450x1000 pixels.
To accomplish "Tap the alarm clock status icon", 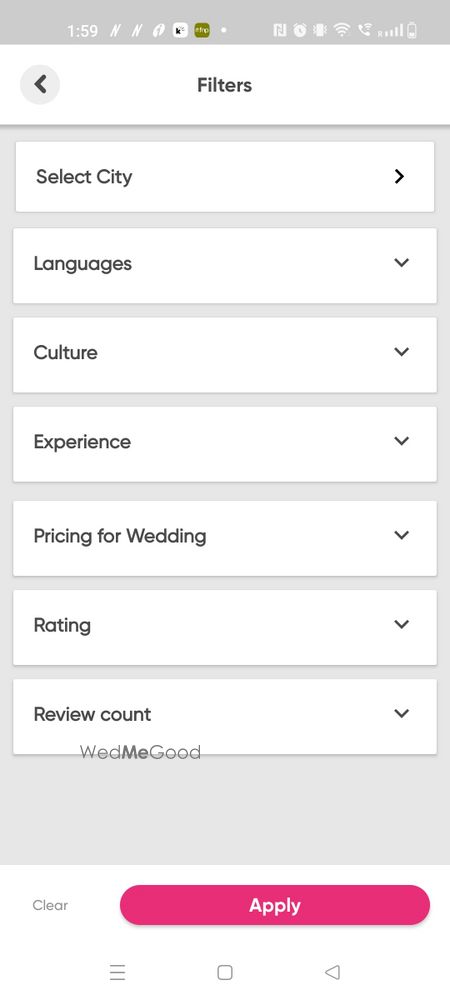I will click(300, 30).
